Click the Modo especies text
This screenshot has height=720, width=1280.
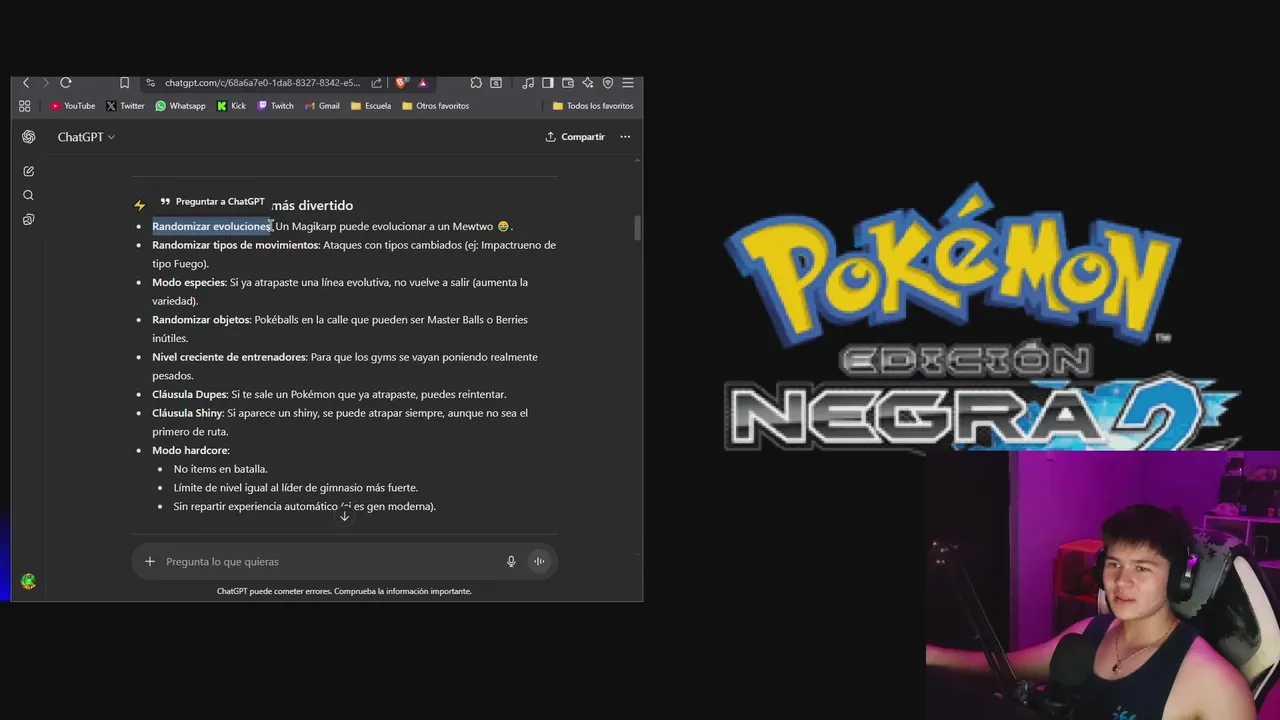click(188, 282)
